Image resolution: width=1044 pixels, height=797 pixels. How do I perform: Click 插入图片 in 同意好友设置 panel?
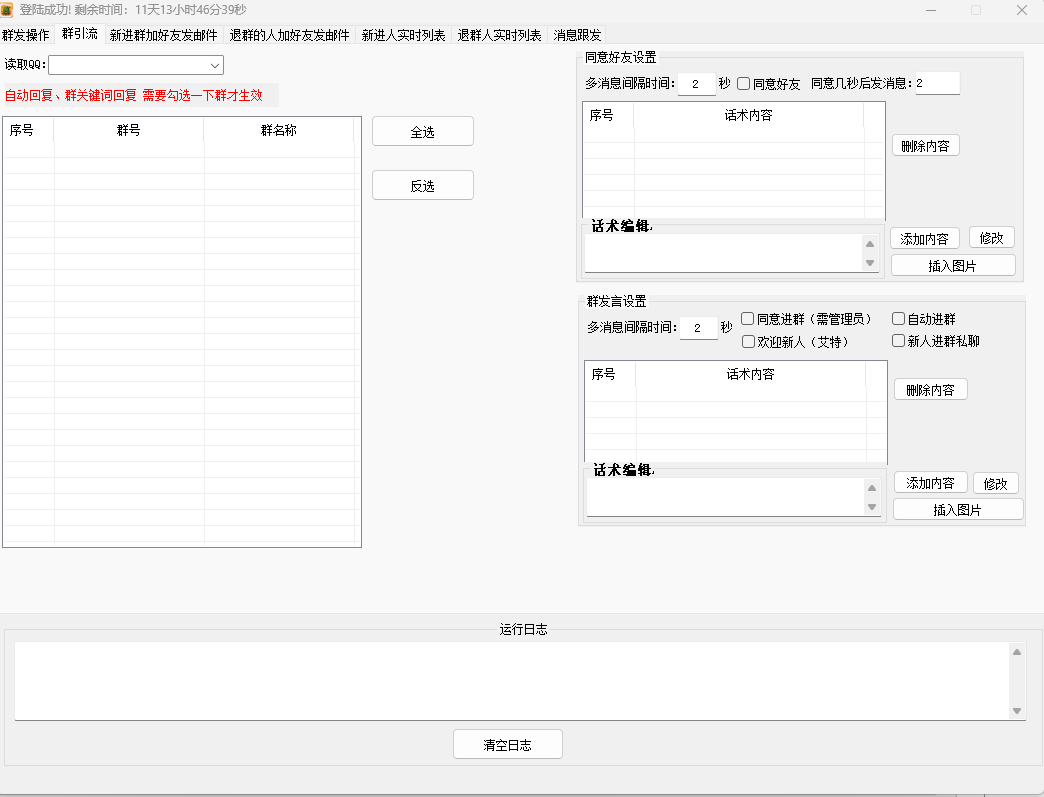952,264
